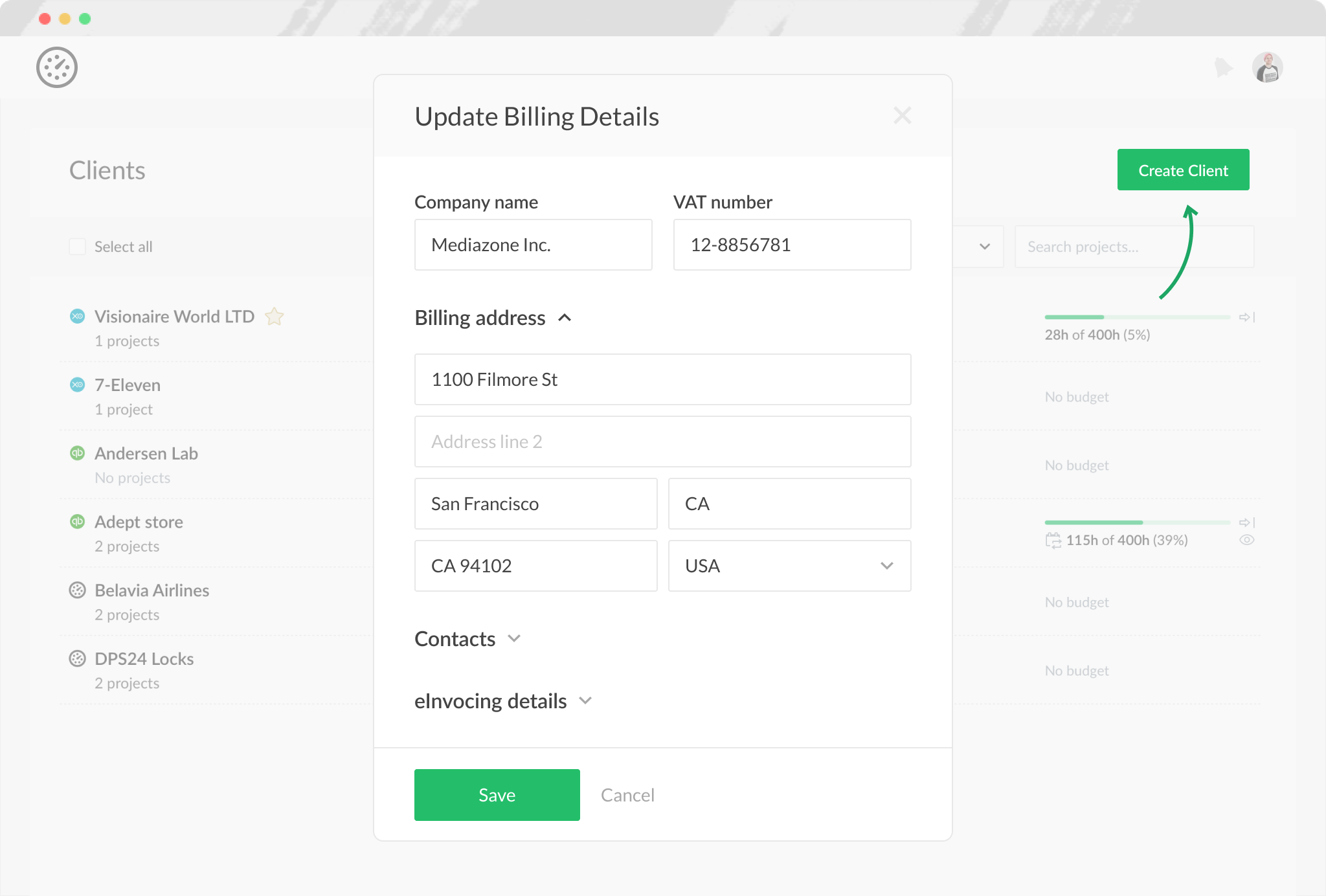Check the Select all checkbox

(x=78, y=247)
